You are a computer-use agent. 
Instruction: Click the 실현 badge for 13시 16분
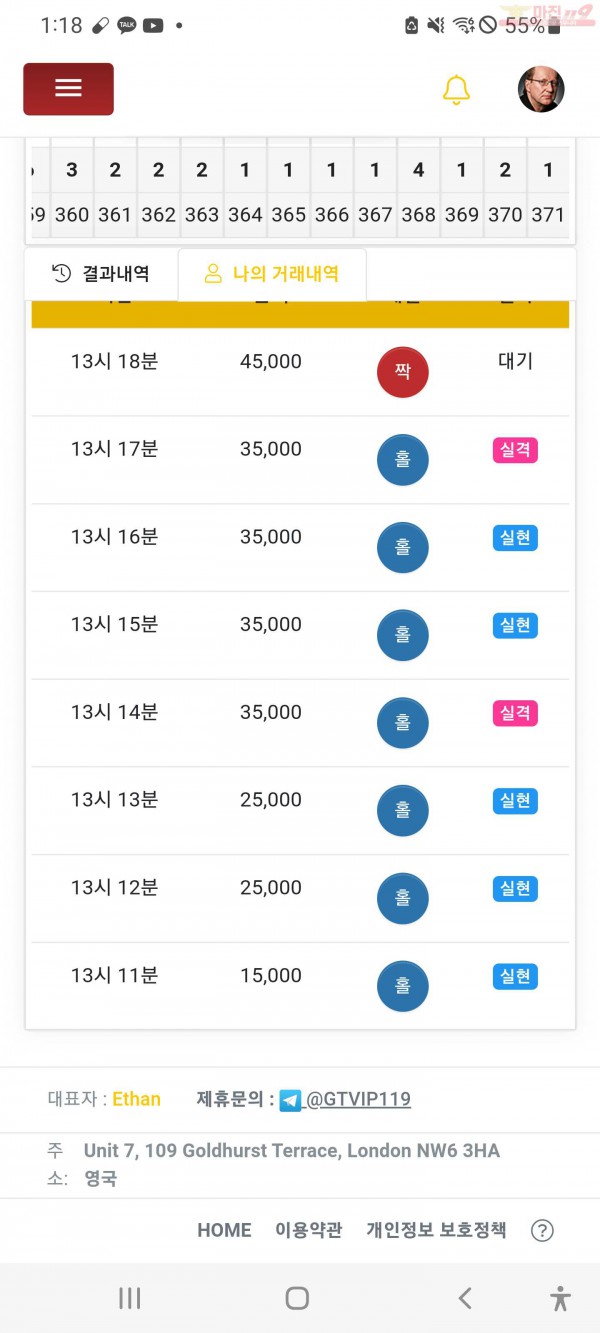click(515, 538)
